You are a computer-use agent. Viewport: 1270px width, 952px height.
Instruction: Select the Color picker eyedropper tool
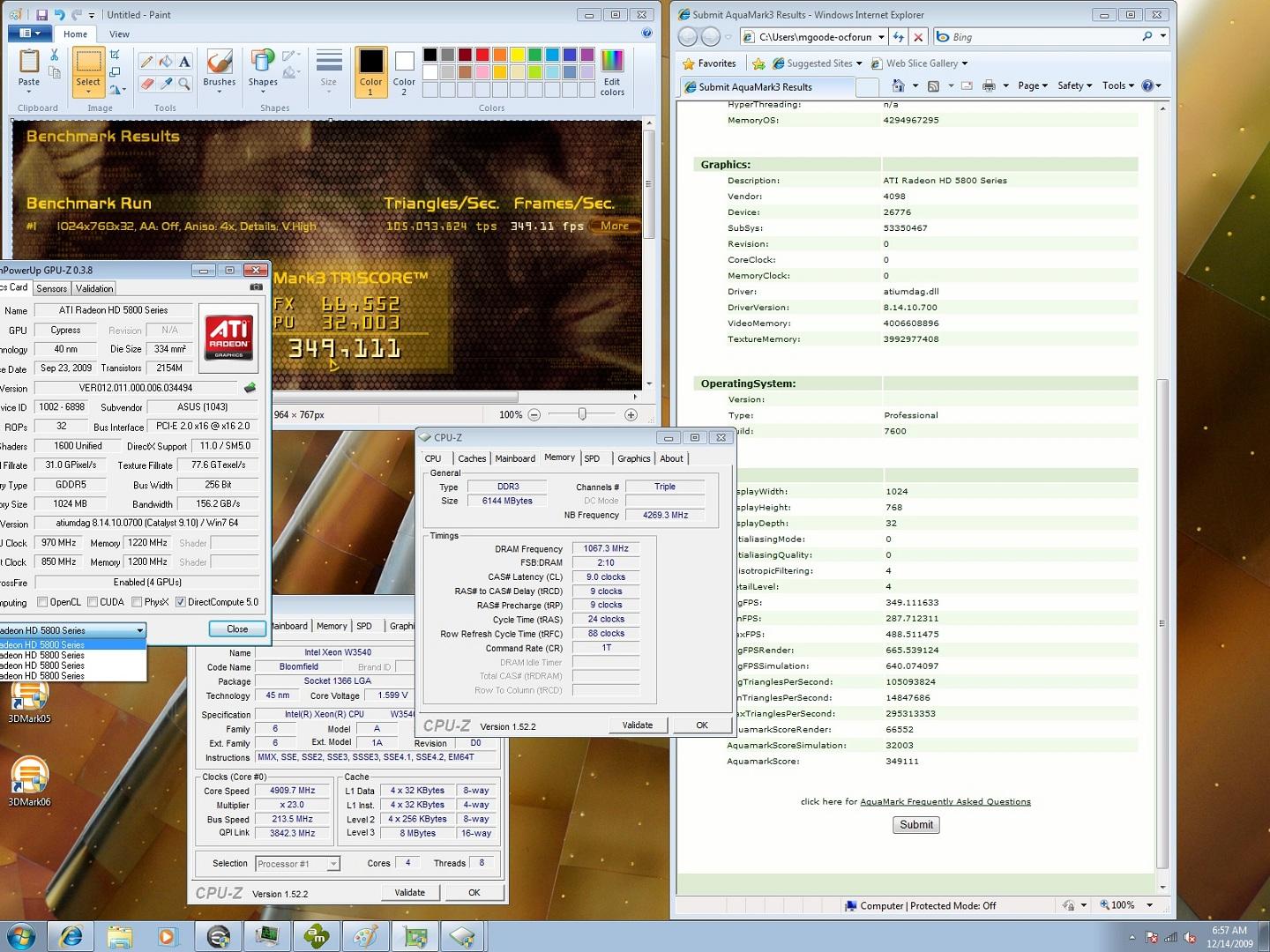166,84
